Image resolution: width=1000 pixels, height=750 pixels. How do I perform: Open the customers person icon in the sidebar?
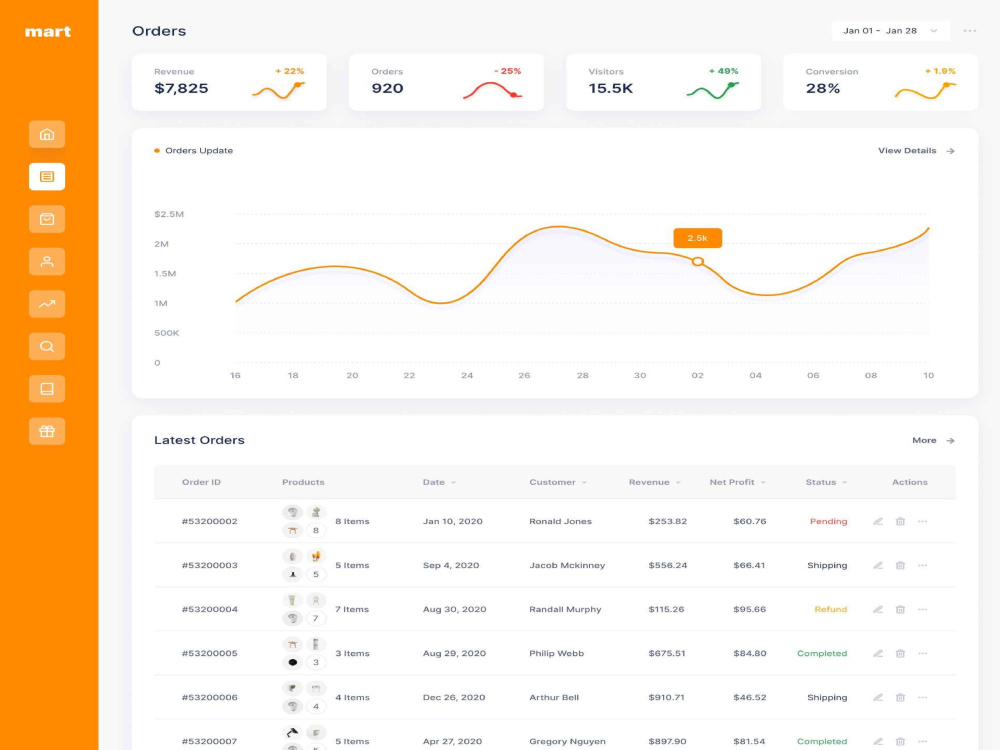coord(47,261)
